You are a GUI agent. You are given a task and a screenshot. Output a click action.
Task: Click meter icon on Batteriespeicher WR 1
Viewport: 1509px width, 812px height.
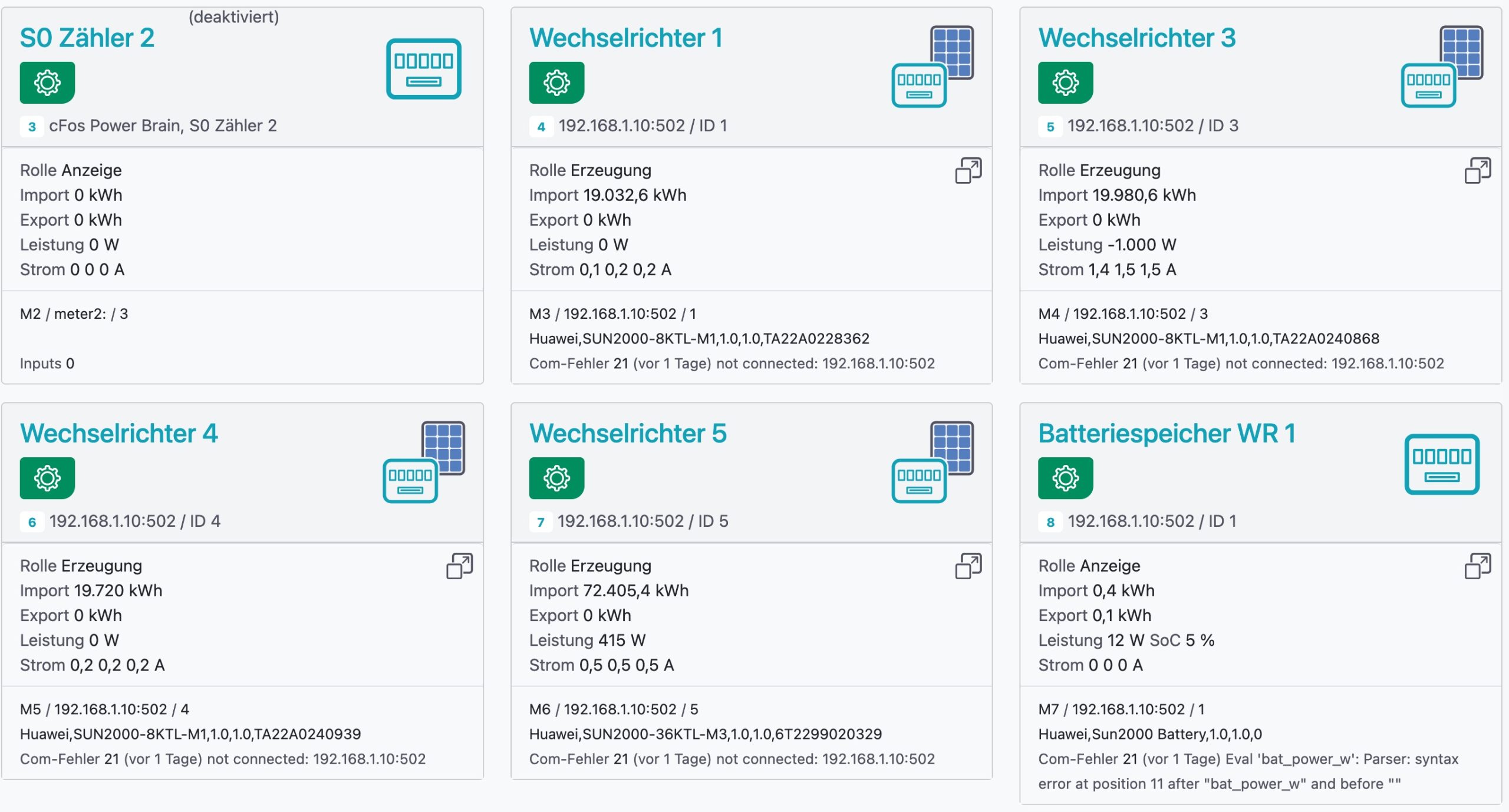[x=1441, y=464]
